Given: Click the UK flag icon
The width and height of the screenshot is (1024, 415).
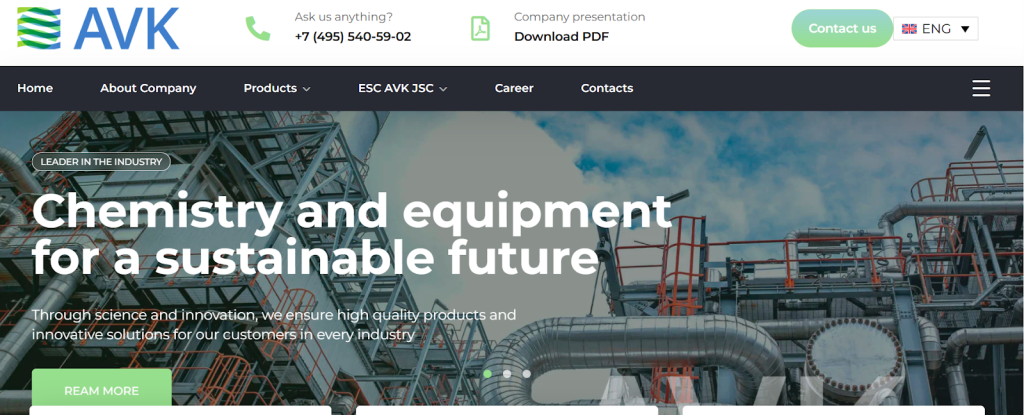Looking at the screenshot, I should click(909, 29).
